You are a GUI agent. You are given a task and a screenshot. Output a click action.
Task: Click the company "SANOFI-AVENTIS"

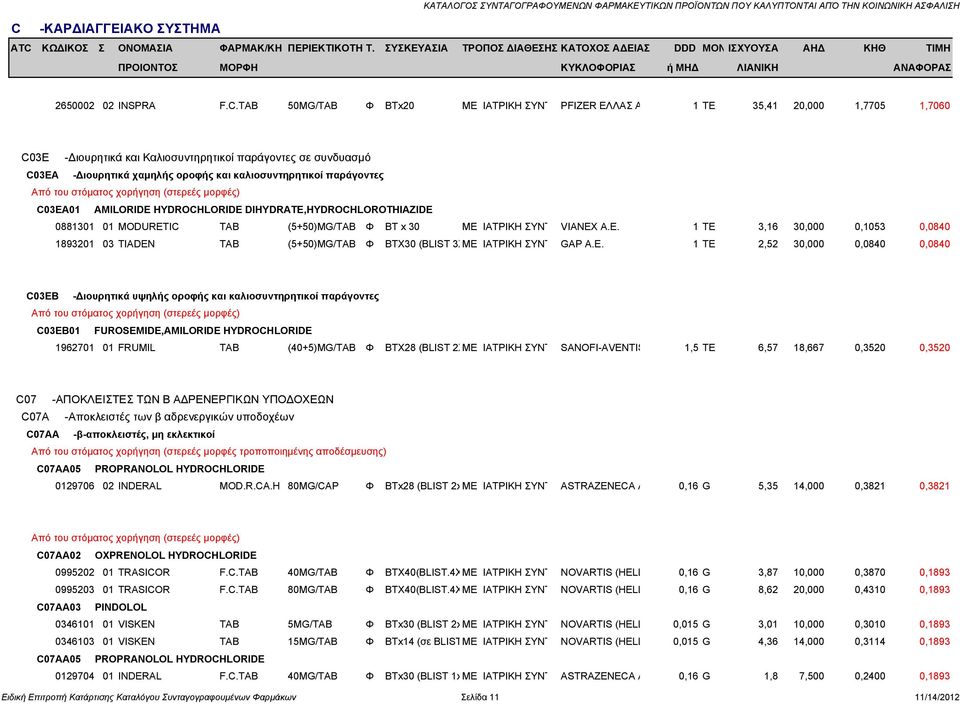click(x=600, y=348)
